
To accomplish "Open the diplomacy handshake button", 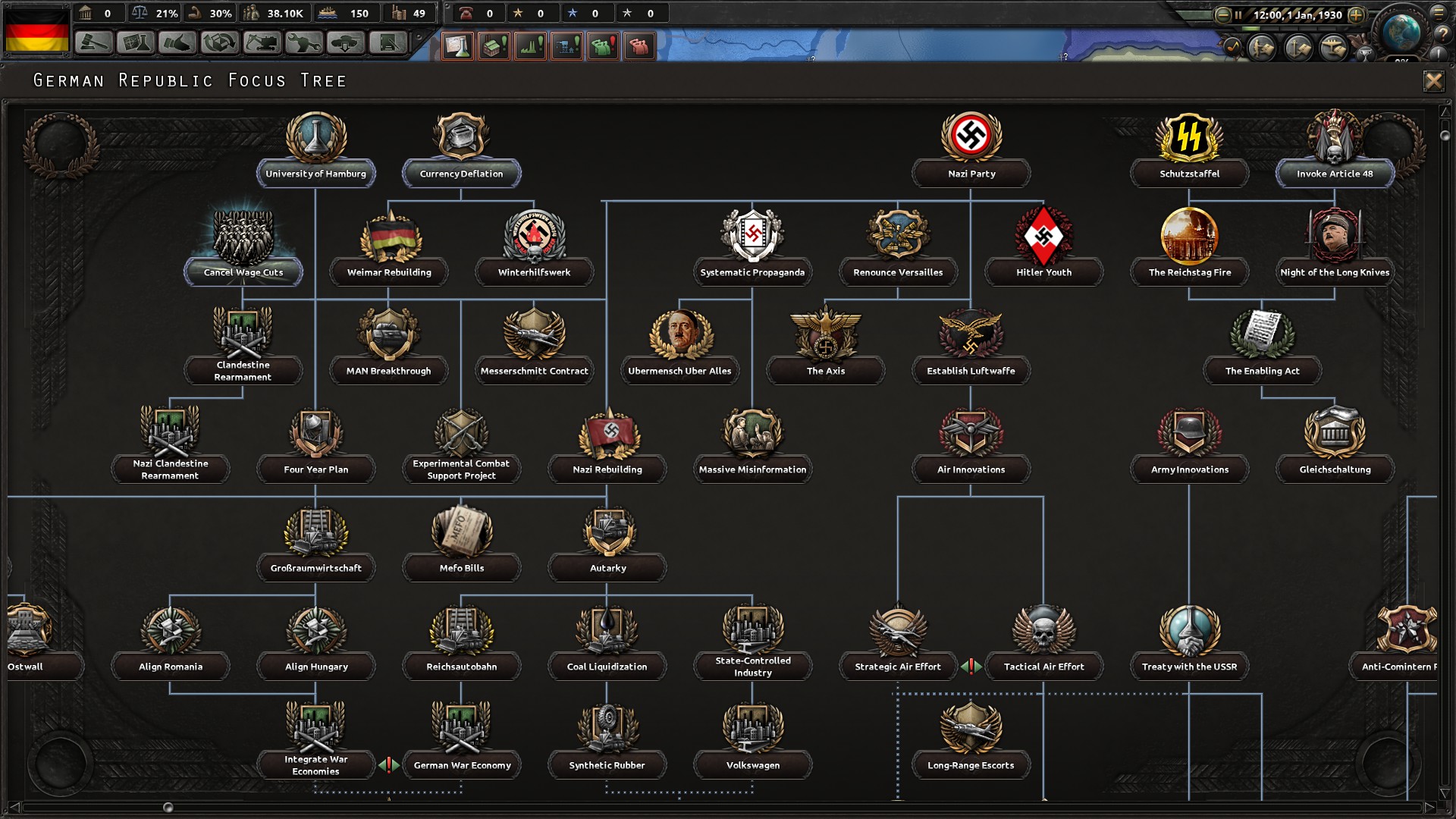I will [x=177, y=43].
